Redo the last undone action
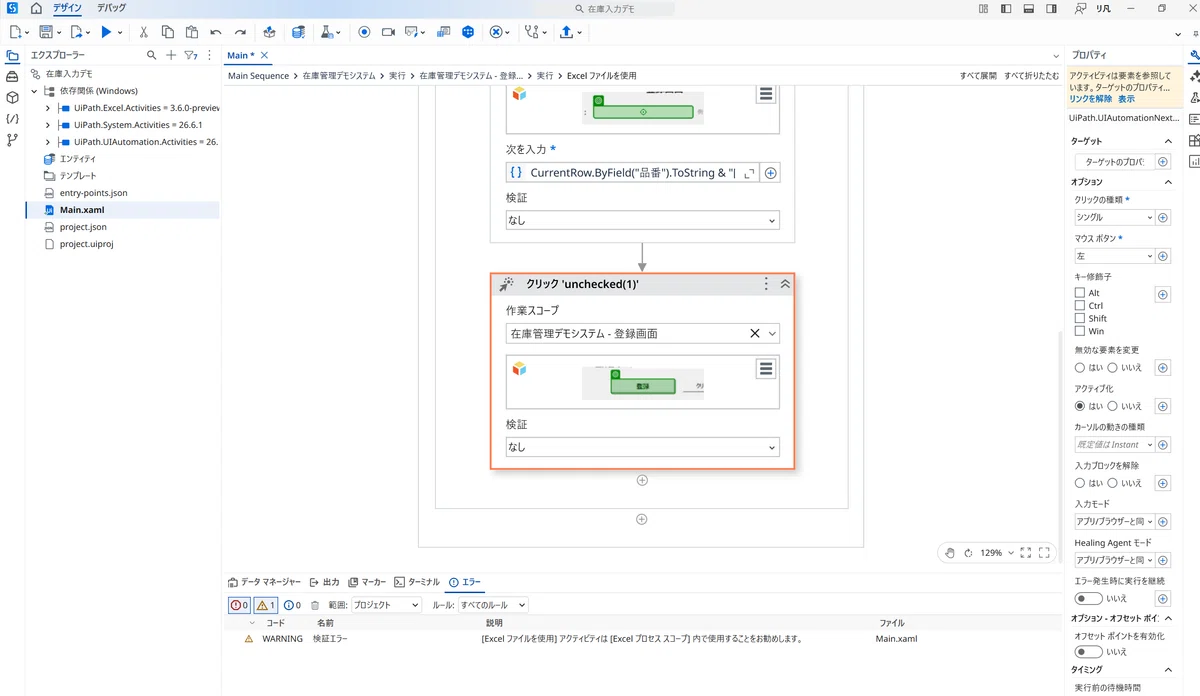This screenshot has width=1200, height=696. pos(240,32)
